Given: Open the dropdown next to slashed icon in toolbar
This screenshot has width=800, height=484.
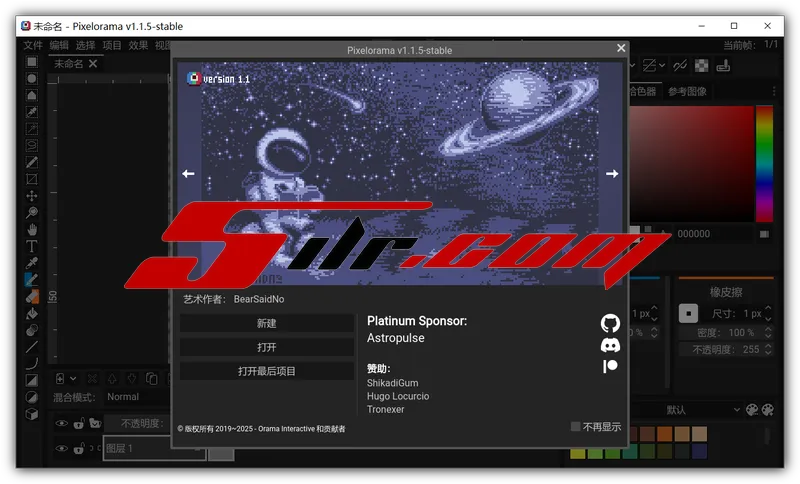Looking at the screenshot, I should [x=662, y=65].
